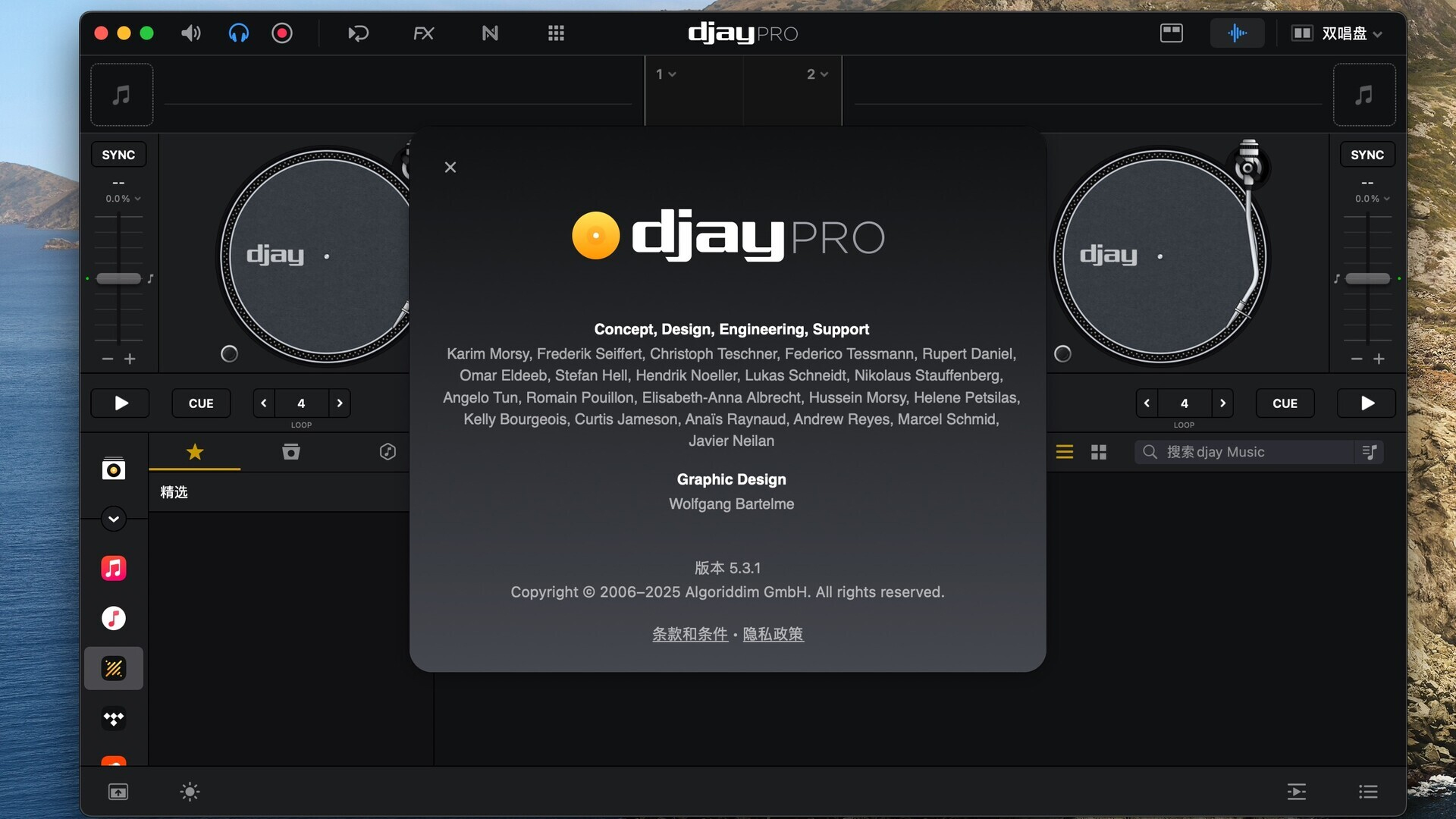Select the crate tab in library
The width and height of the screenshot is (1456, 819).
[x=291, y=452]
